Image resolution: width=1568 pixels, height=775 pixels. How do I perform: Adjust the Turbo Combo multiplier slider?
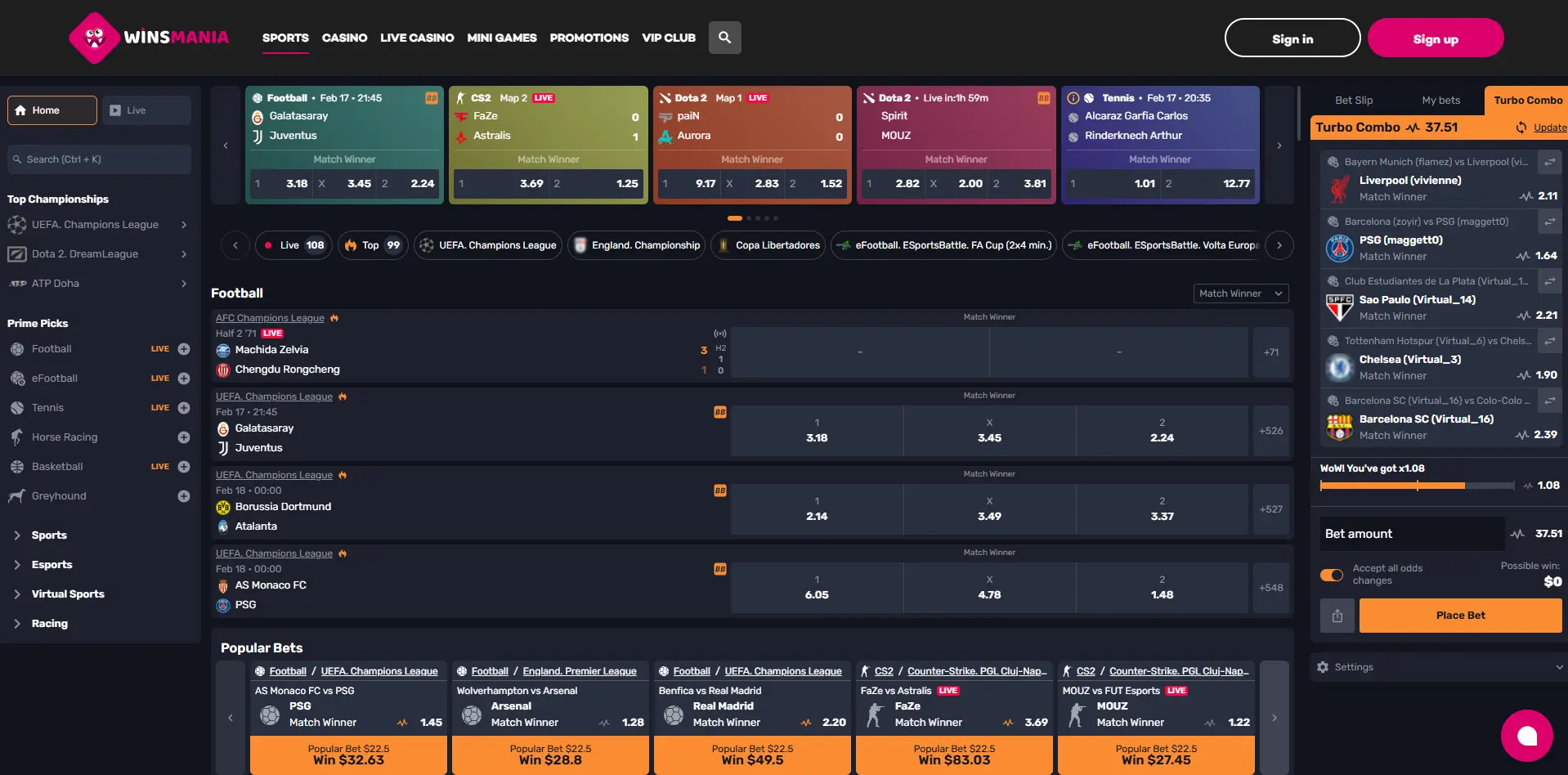click(1417, 486)
